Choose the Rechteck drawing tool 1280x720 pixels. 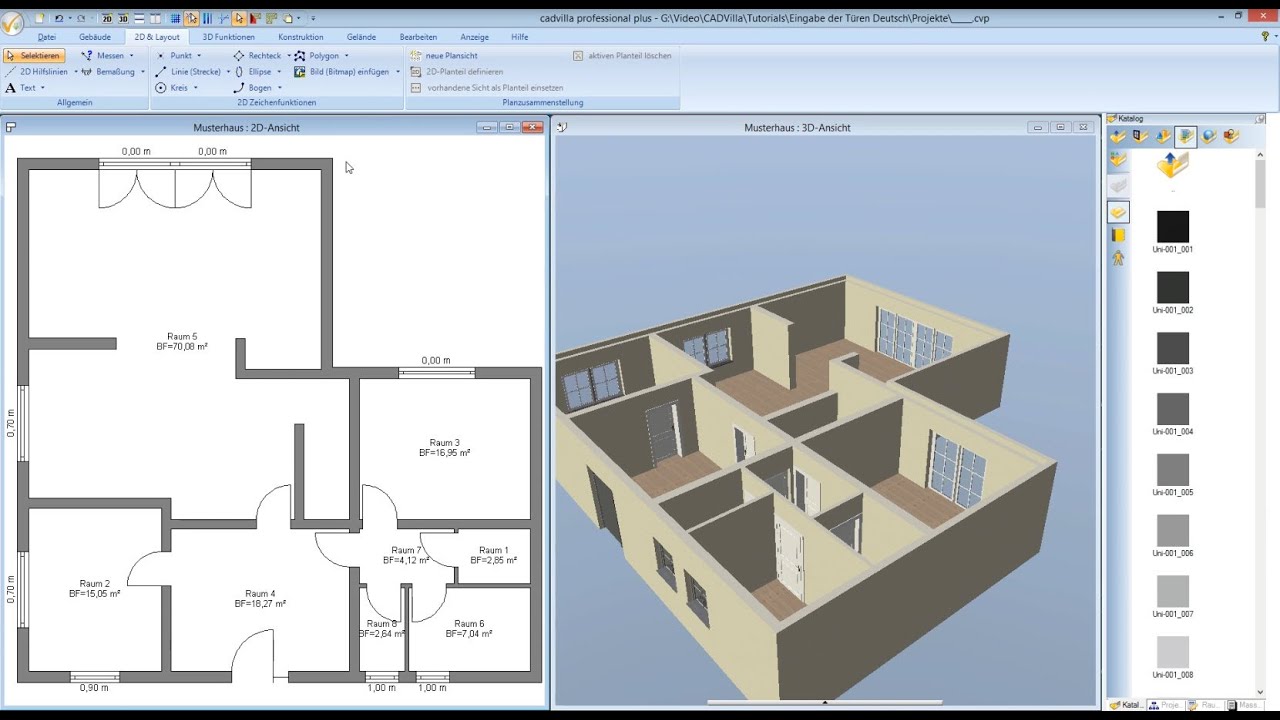[x=257, y=56]
